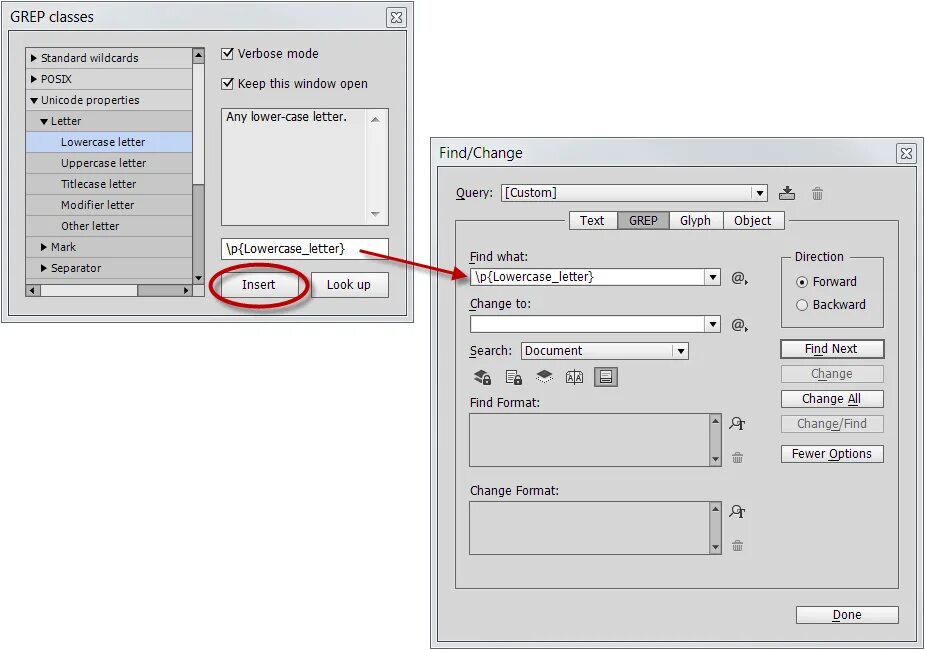The height and width of the screenshot is (650, 925).
Task: Open the Change to history dropdown
Action: pos(713,324)
